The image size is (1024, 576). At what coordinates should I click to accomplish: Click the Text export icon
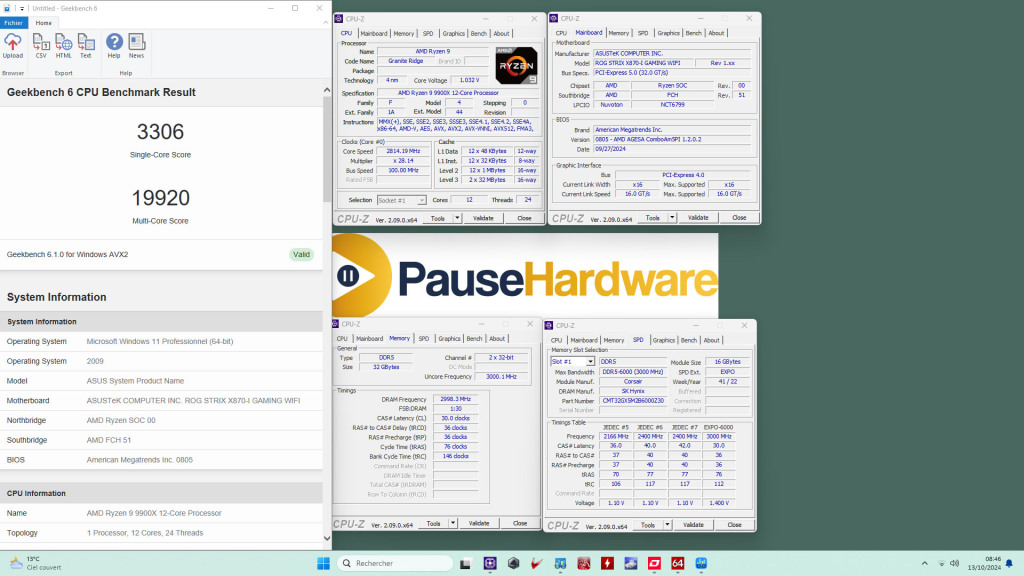86,45
